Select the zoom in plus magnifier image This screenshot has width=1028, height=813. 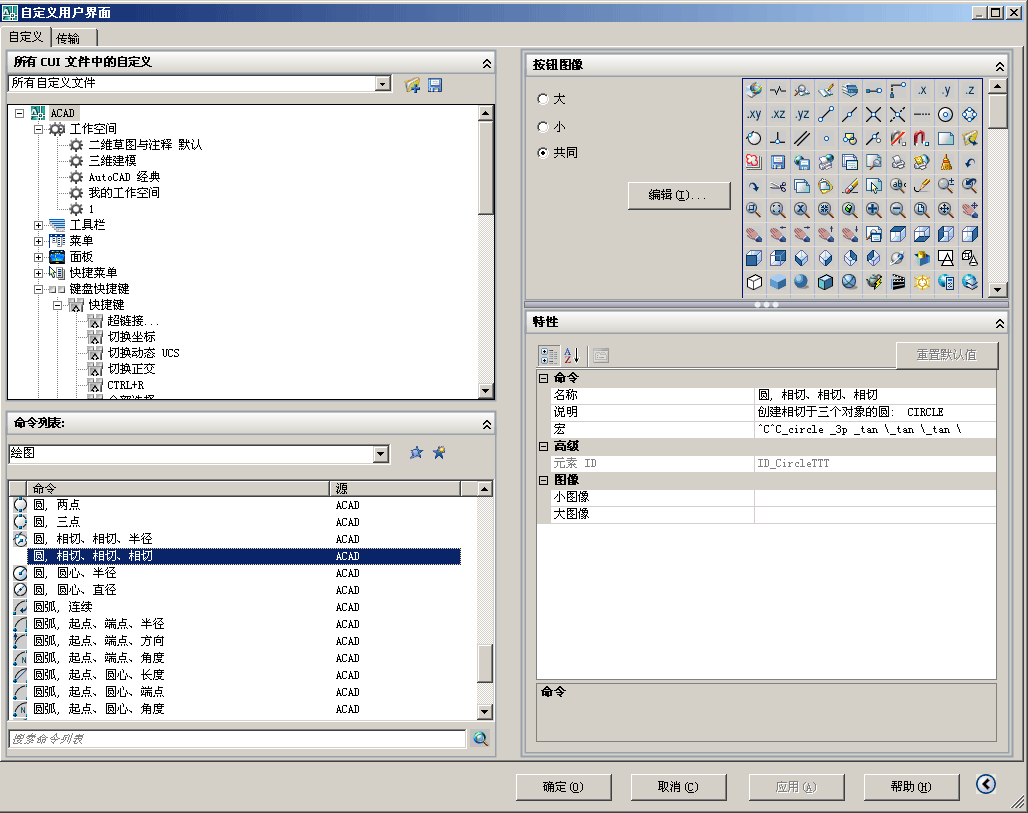tap(873, 210)
